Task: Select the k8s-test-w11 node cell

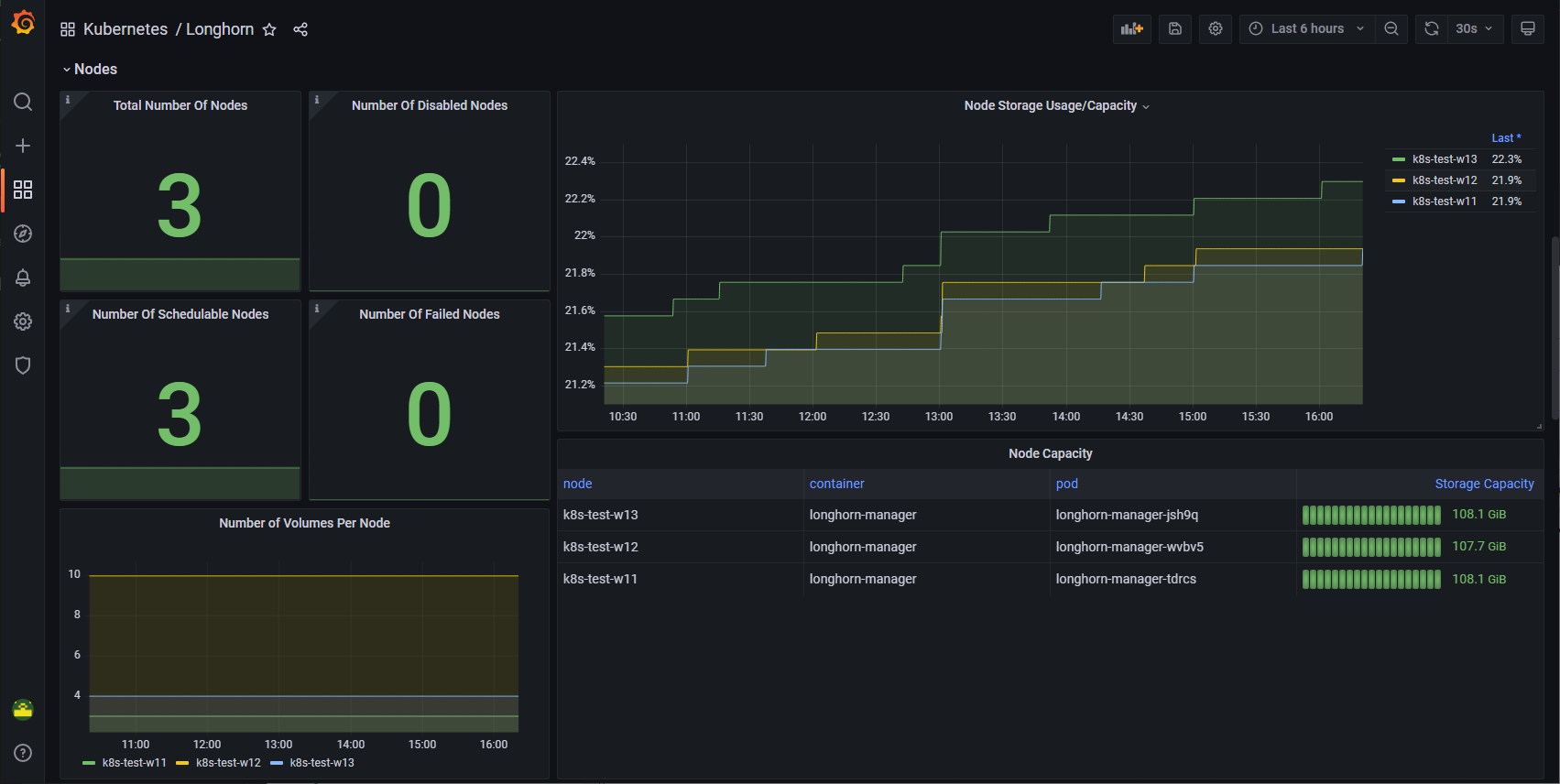Action: pos(680,579)
